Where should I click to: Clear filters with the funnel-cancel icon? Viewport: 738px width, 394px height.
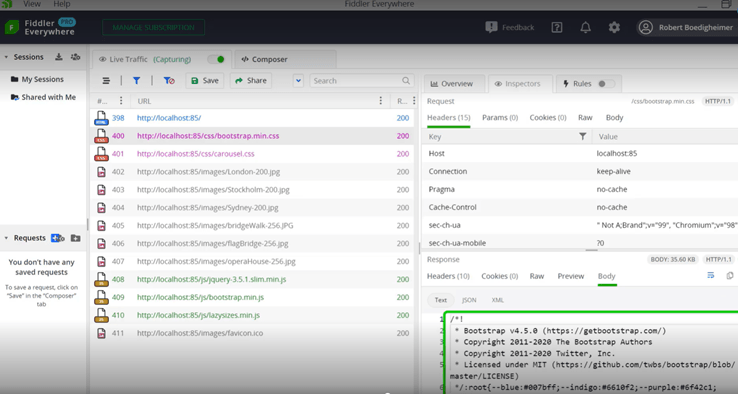[x=169, y=80]
